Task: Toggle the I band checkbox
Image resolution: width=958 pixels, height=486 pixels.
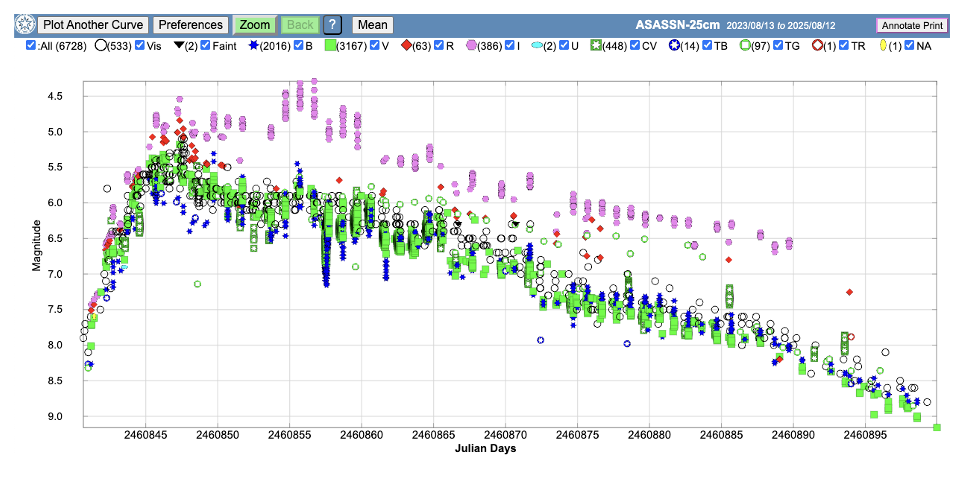Action: [510, 46]
